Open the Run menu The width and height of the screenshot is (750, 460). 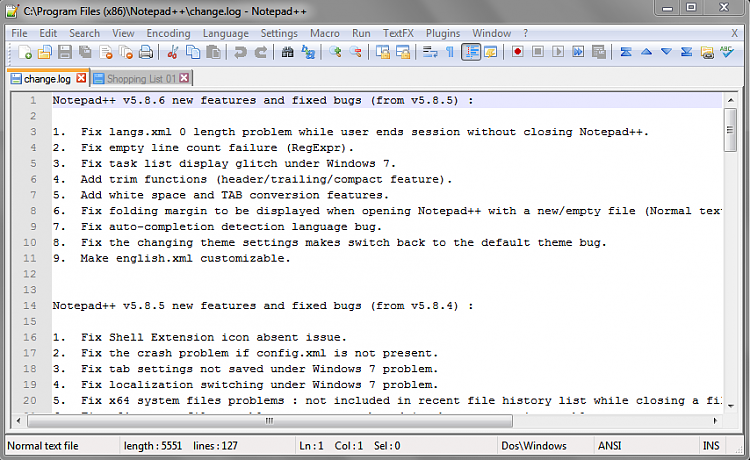pos(361,33)
